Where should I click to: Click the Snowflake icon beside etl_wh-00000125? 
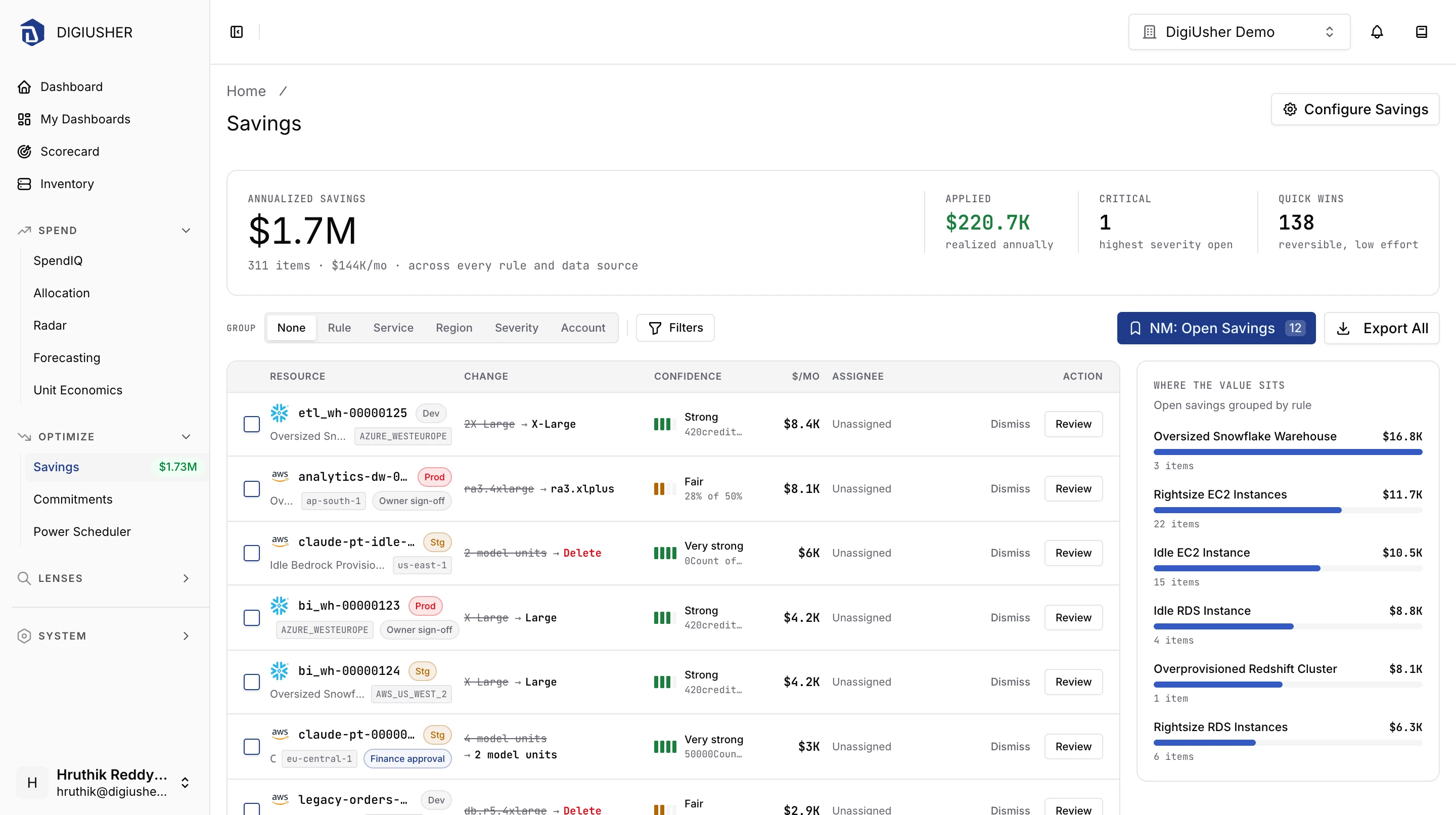[x=279, y=413]
